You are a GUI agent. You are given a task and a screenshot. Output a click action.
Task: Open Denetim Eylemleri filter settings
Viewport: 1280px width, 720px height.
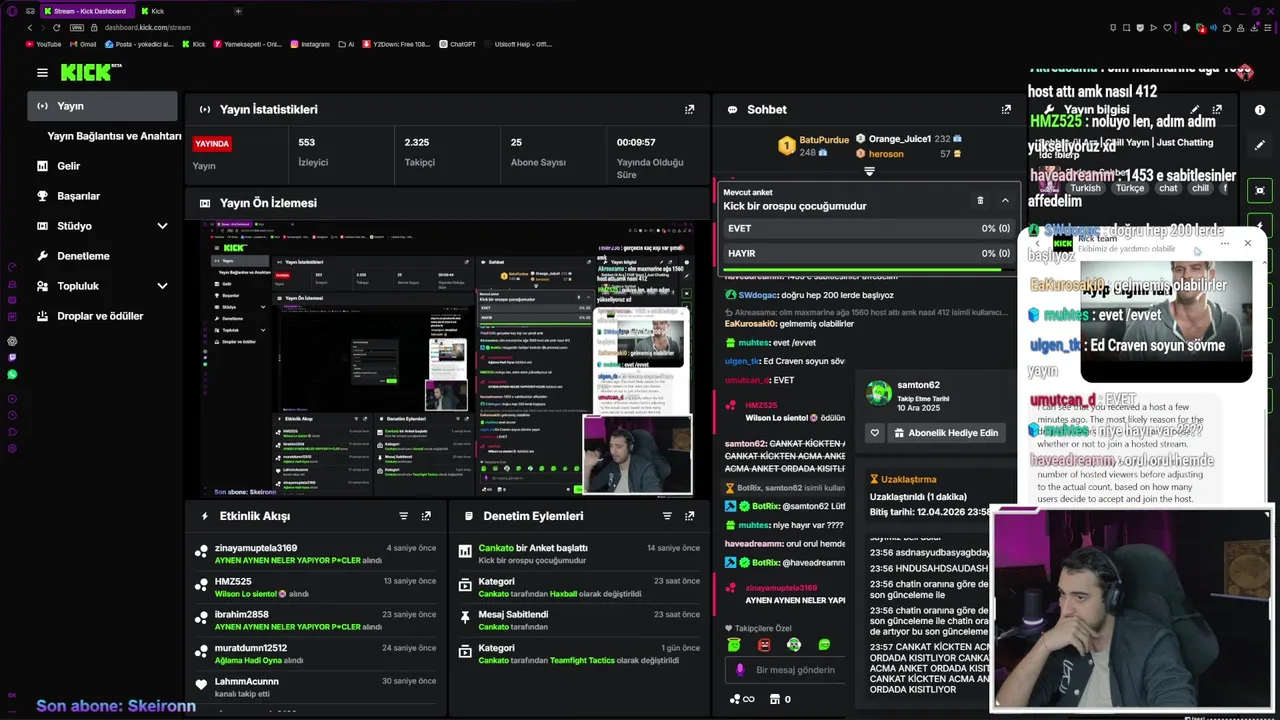pyautogui.click(x=667, y=516)
